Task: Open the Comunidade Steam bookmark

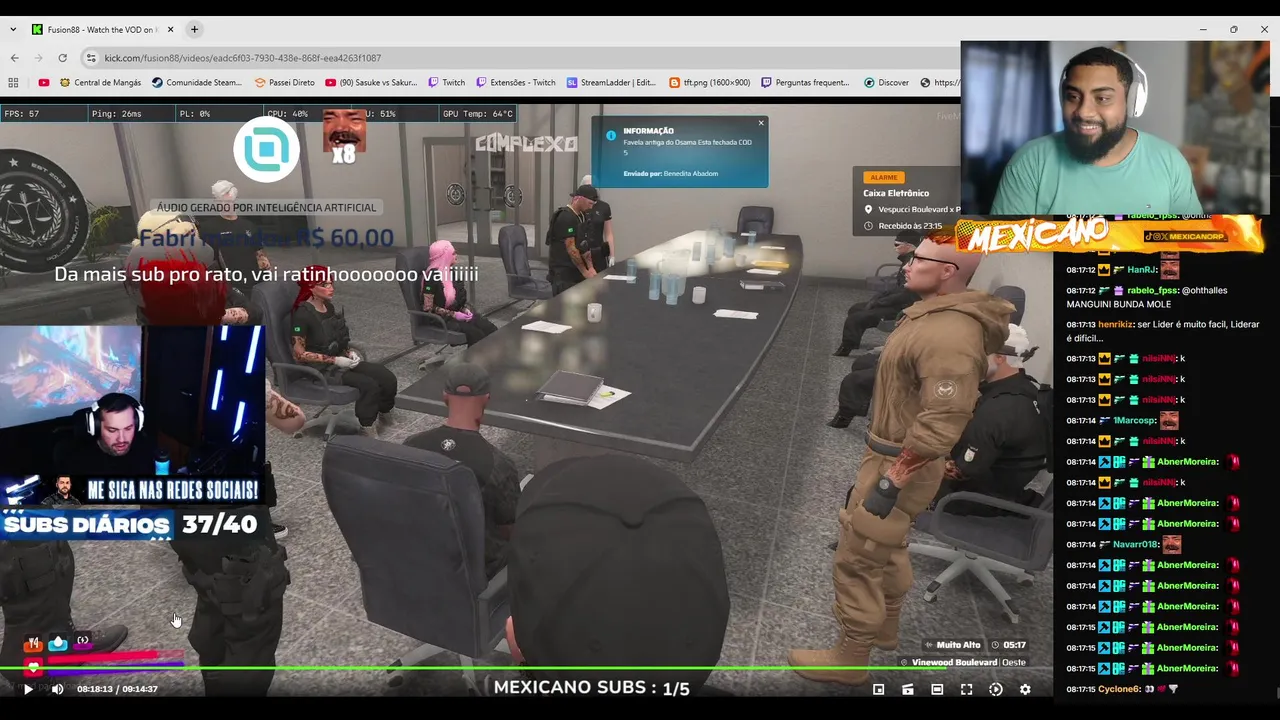Action: 197,83
